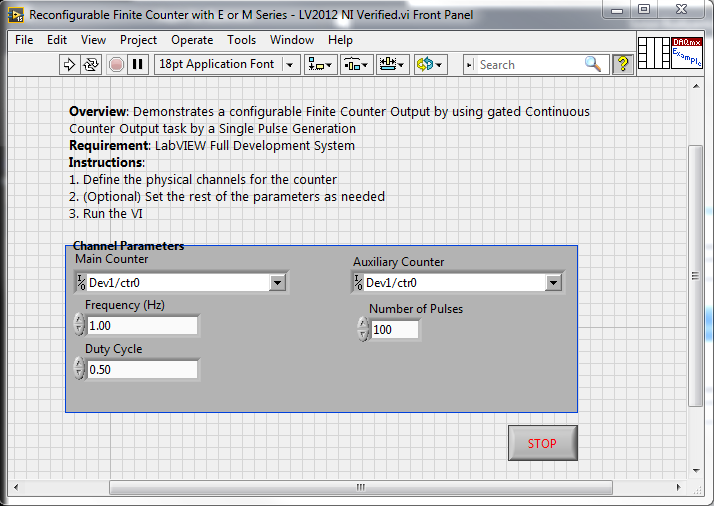
Task: Click the DAQmx Example VI icon
Action: (x=687, y=53)
